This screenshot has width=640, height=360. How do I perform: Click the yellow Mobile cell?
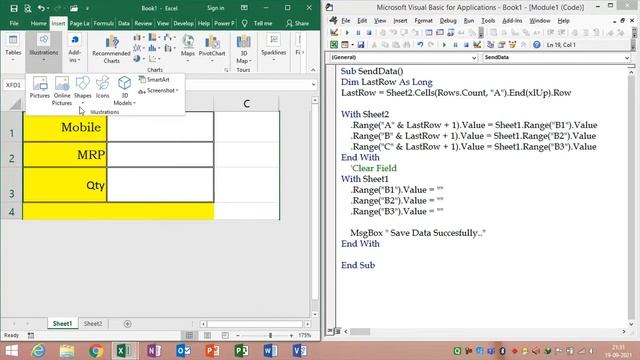tap(65, 127)
